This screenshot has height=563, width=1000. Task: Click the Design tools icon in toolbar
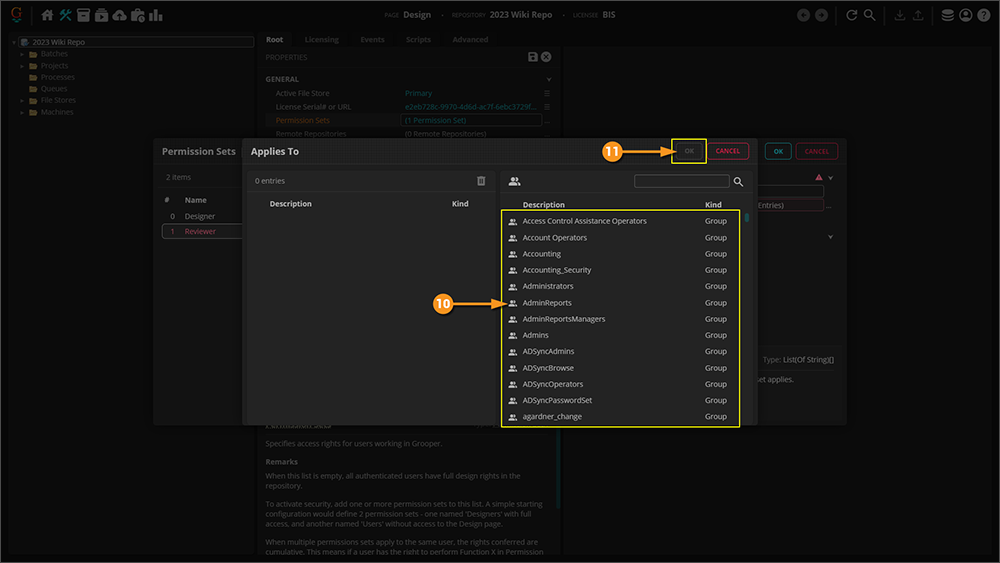(66, 15)
